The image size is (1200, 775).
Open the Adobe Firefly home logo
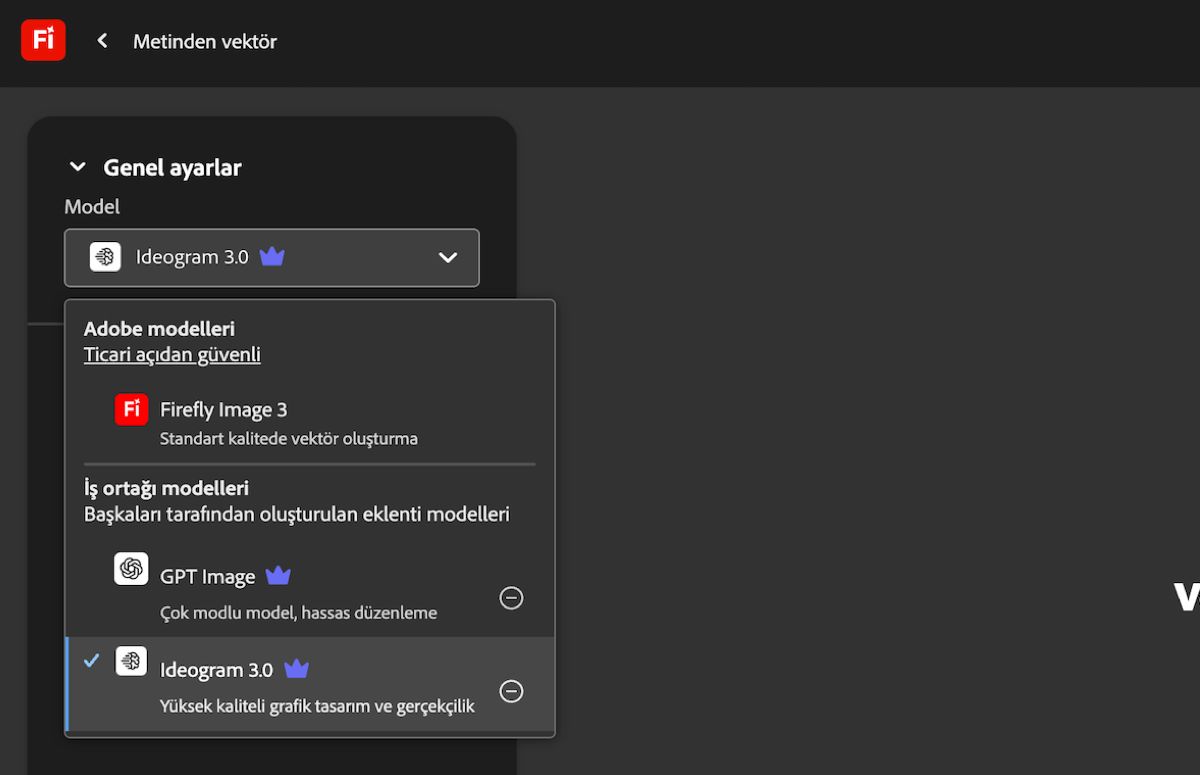click(x=43, y=40)
